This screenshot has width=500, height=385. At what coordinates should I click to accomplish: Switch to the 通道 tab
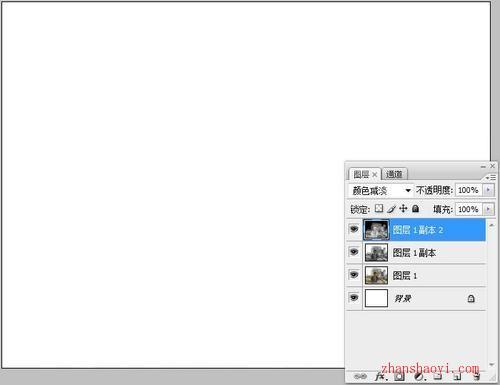click(394, 174)
